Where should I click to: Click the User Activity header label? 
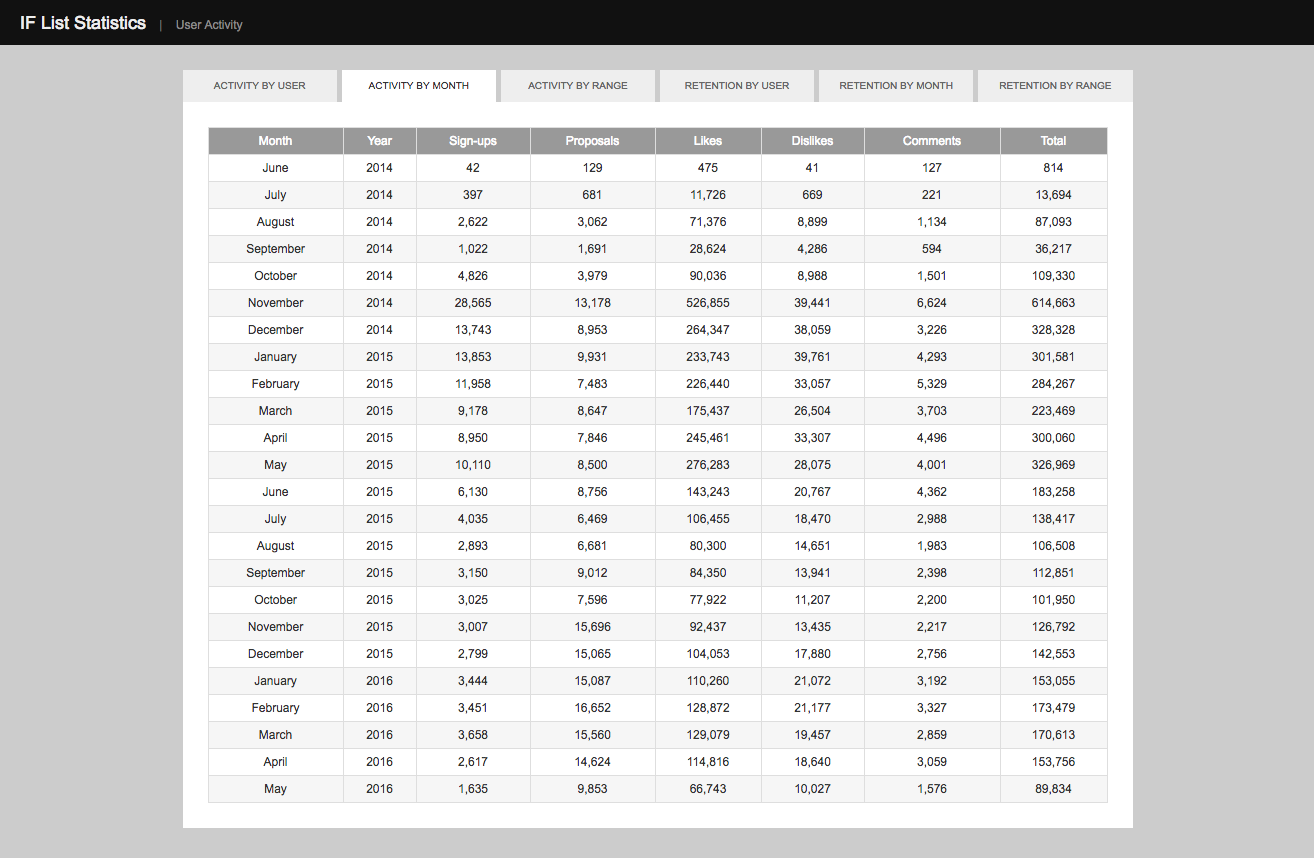coord(209,25)
